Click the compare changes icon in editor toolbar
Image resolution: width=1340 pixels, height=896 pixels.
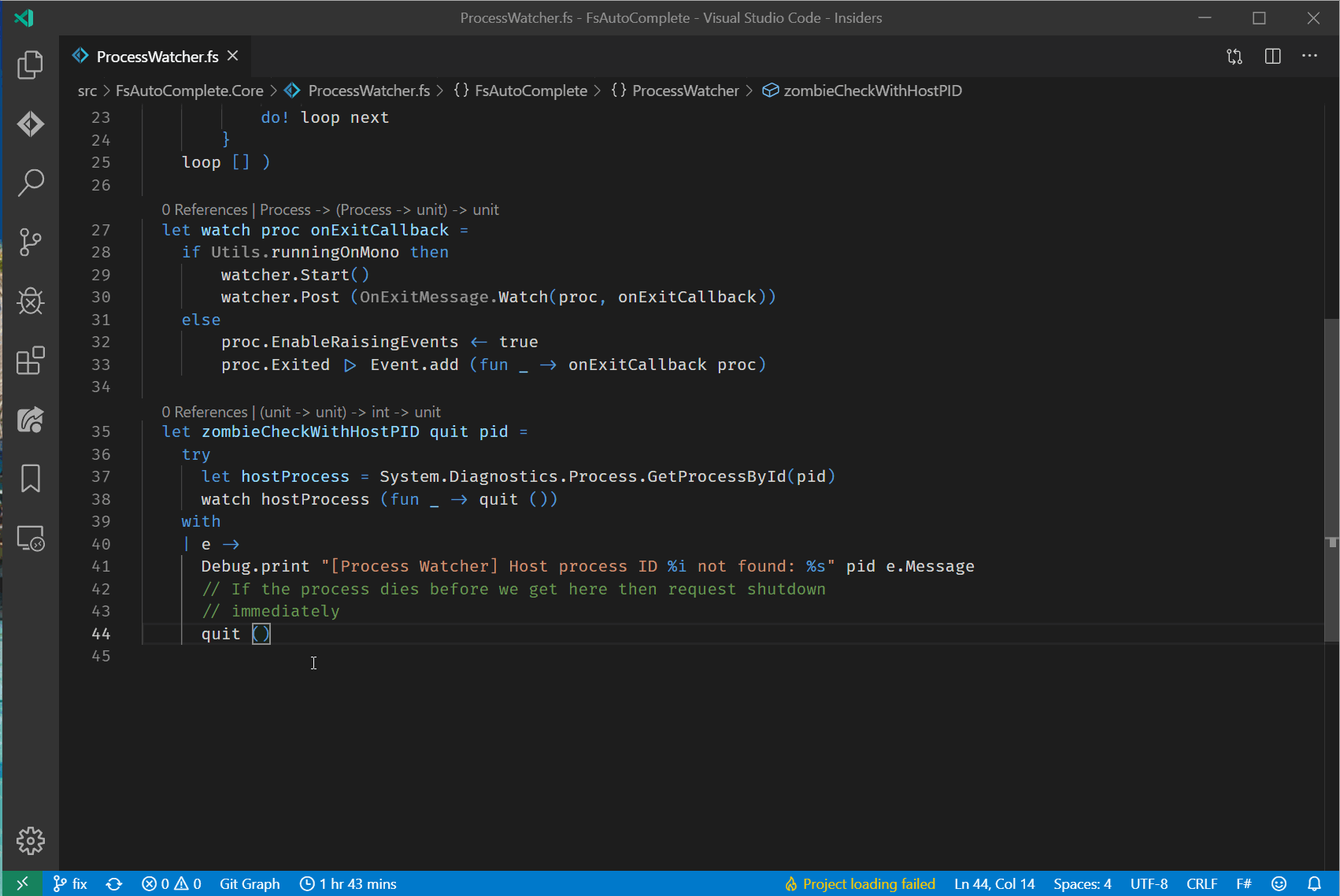[x=1235, y=56]
